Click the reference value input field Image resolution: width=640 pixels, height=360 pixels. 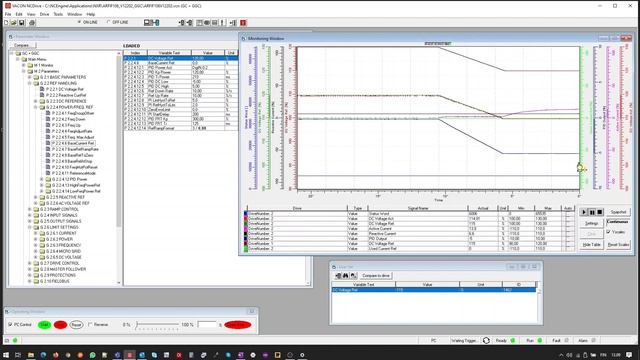207,325
